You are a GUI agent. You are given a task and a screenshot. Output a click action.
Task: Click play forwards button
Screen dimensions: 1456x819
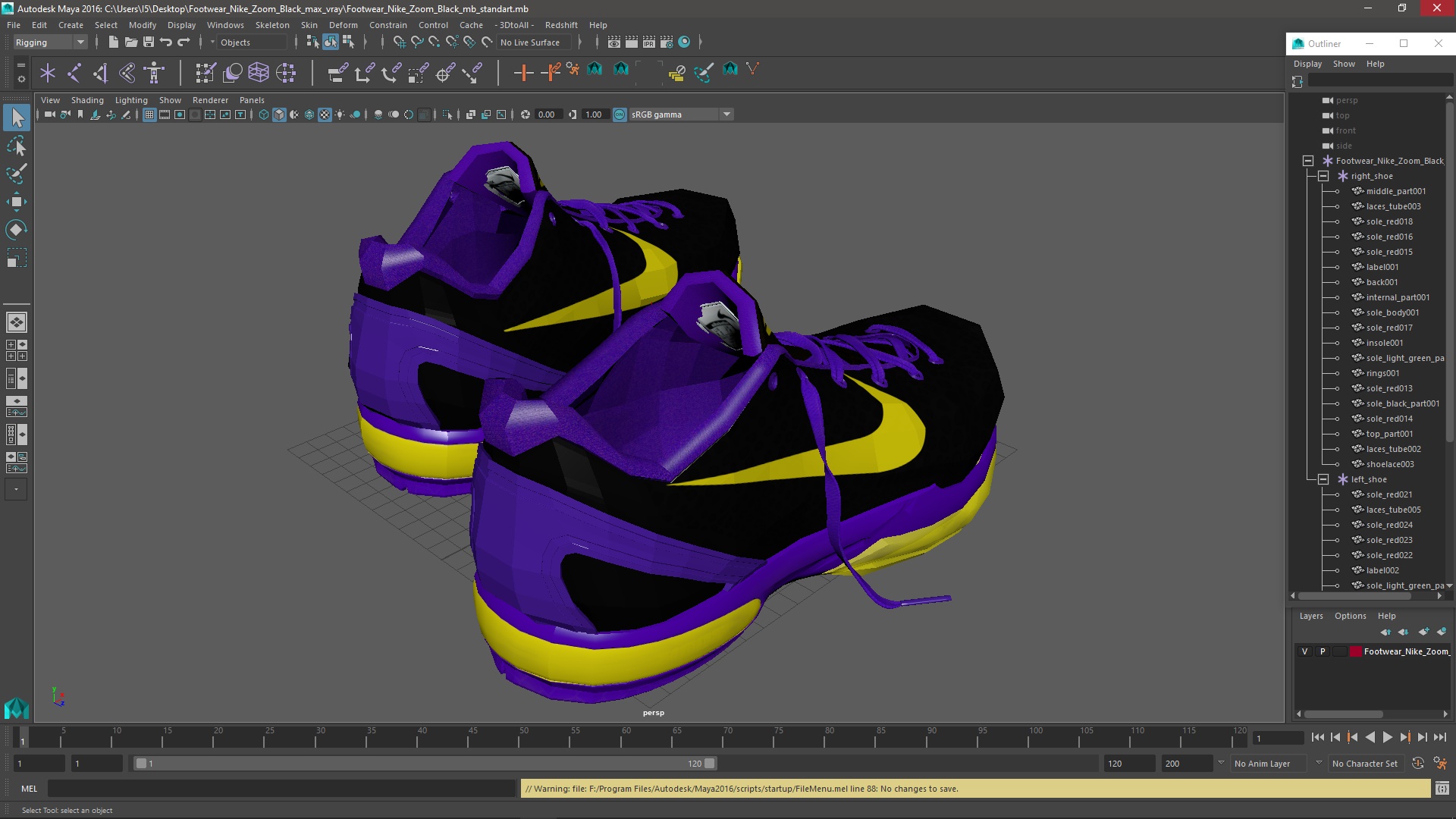[1387, 737]
